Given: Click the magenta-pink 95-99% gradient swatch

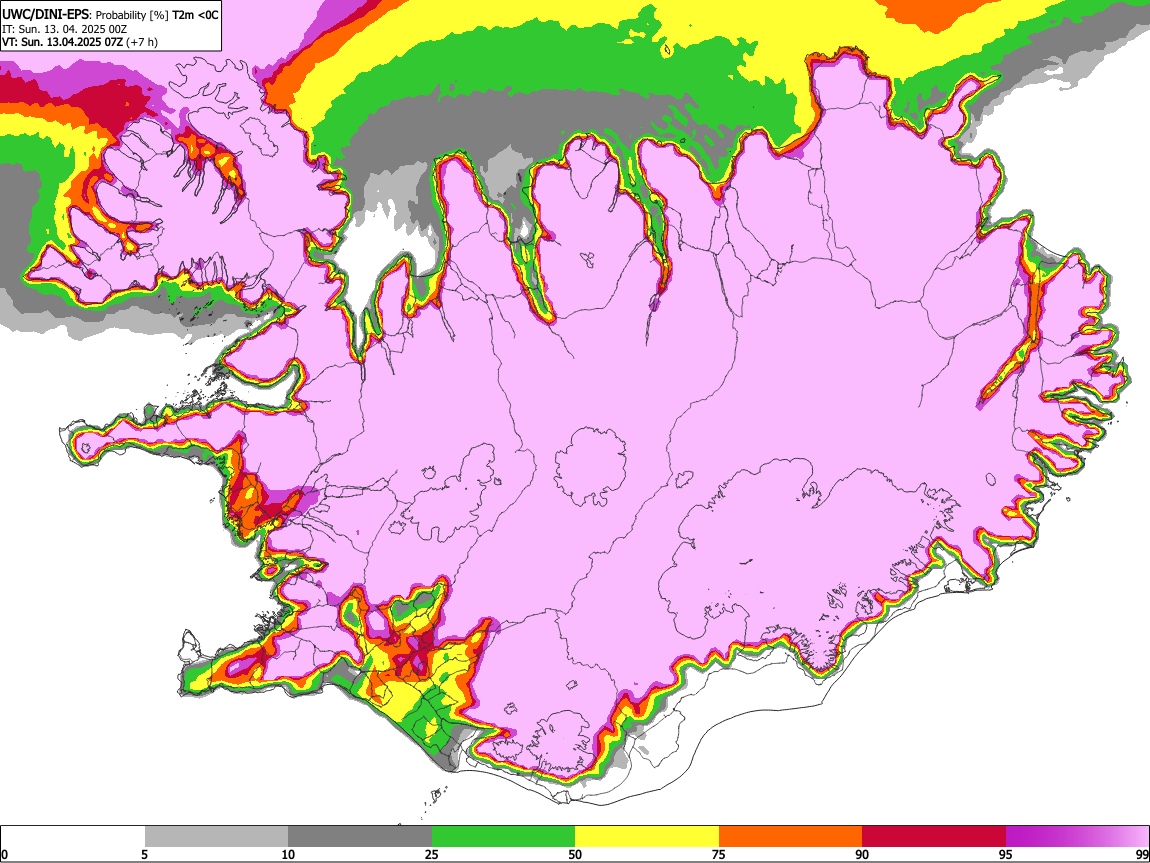Looking at the screenshot, I should click(1077, 836).
